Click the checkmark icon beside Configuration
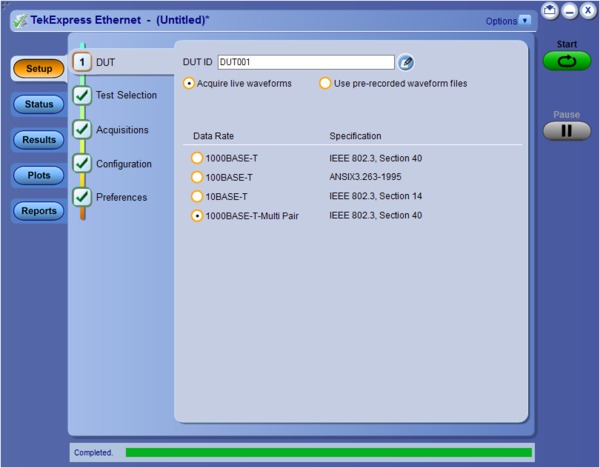The width and height of the screenshot is (600, 468). coord(82,163)
